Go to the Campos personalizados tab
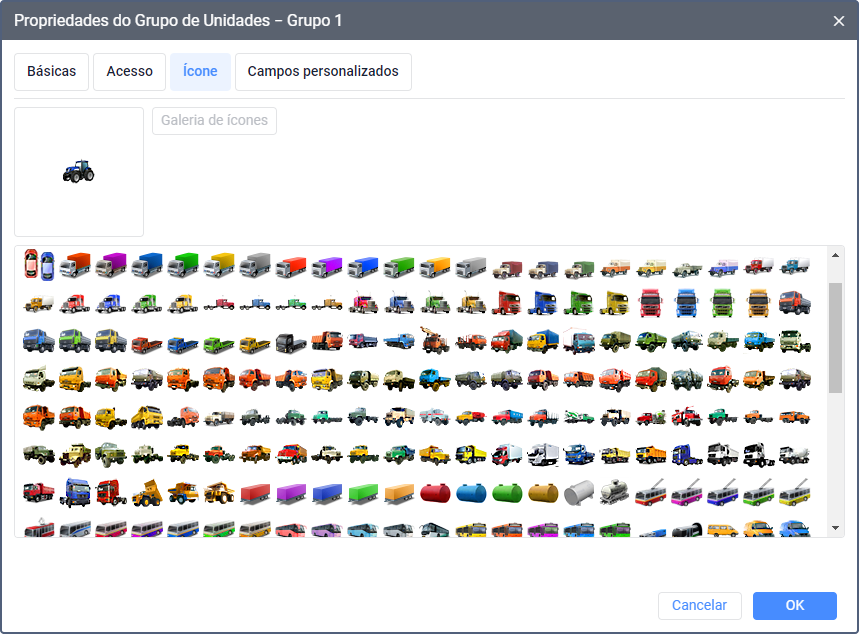The height and width of the screenshot is (634, 860). [323, 71]
